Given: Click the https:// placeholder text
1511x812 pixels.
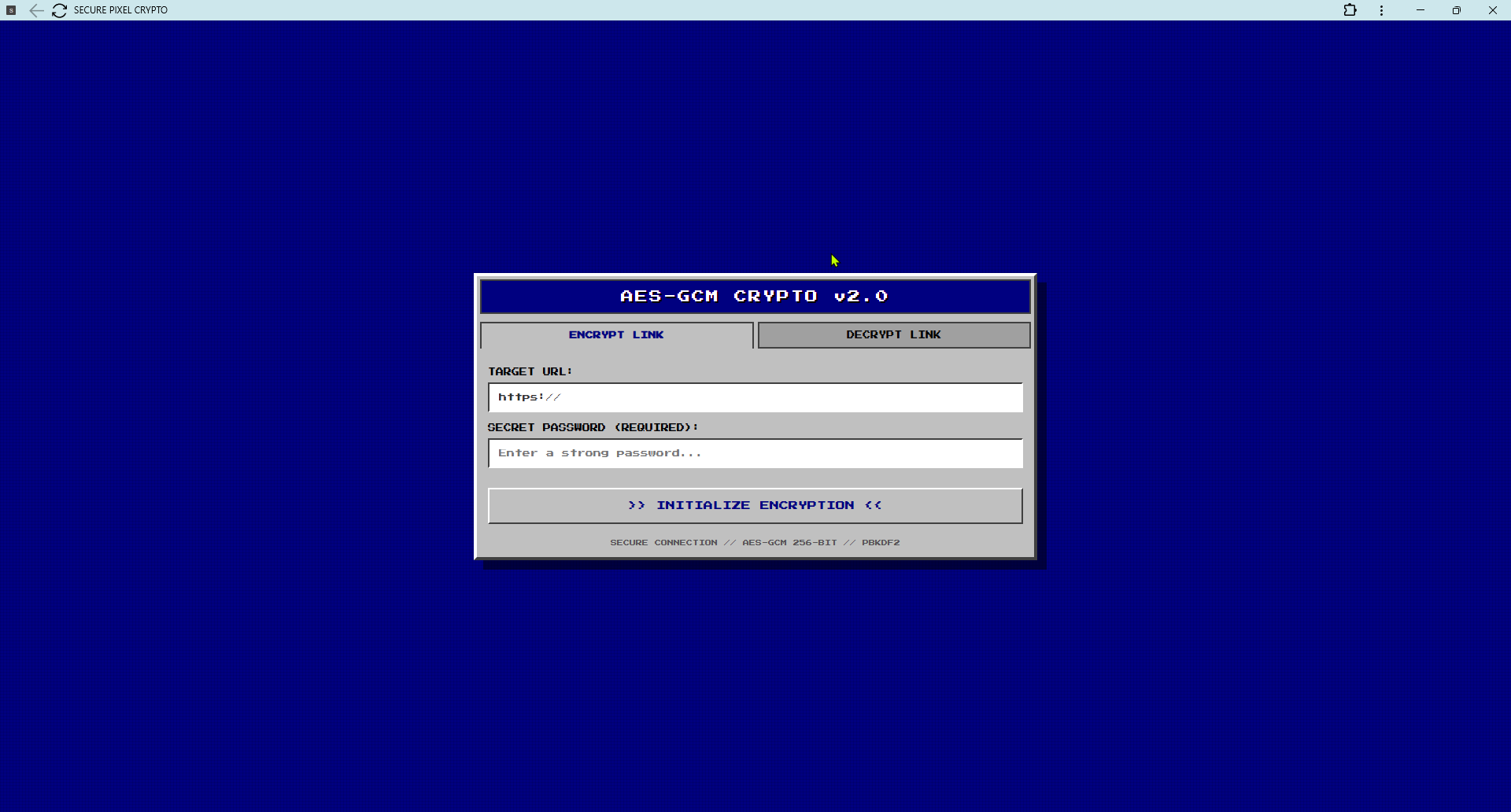Looking at the screenshot, I should tap(530, 397).
